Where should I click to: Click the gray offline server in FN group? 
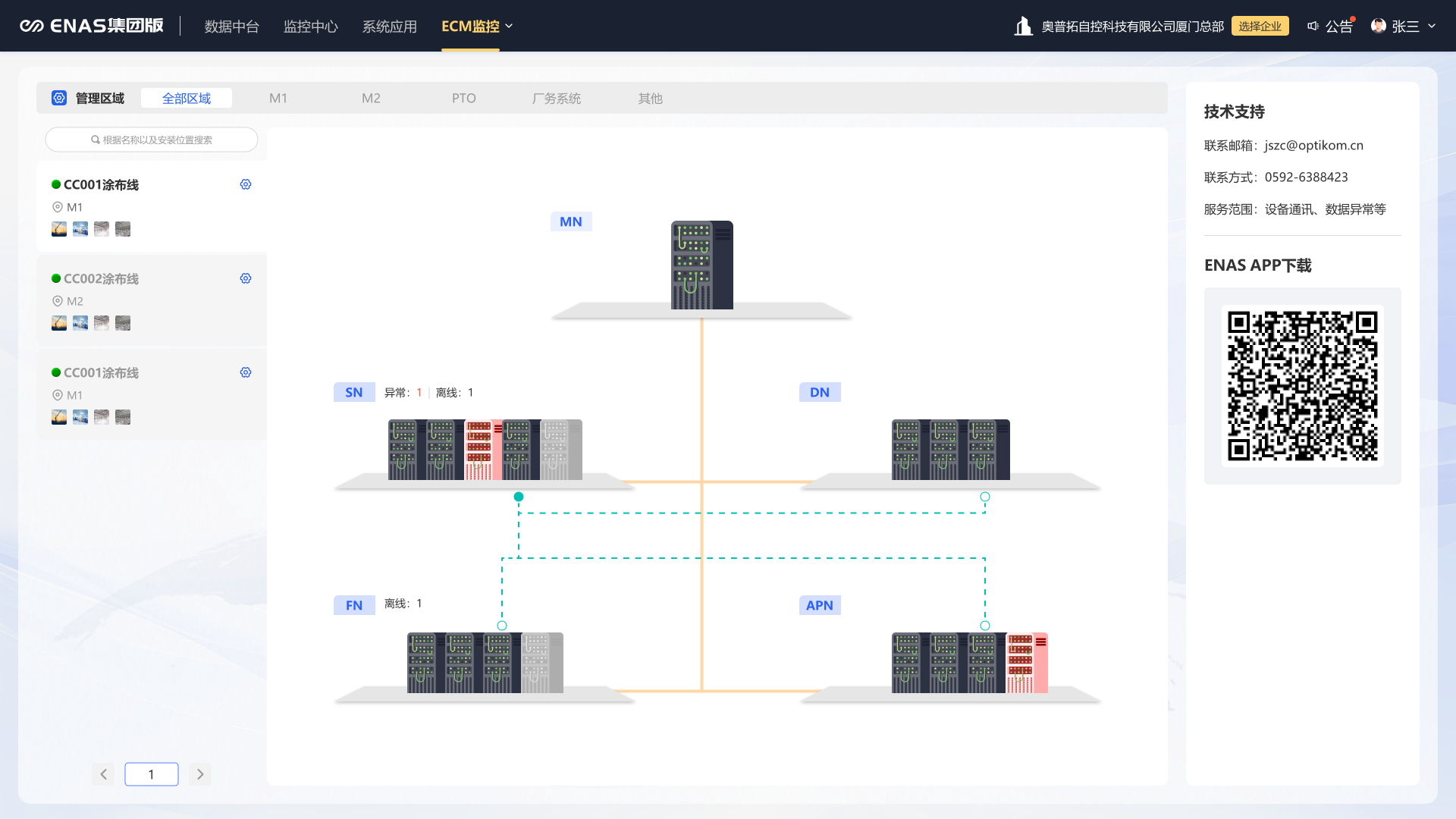click(541, 662)
